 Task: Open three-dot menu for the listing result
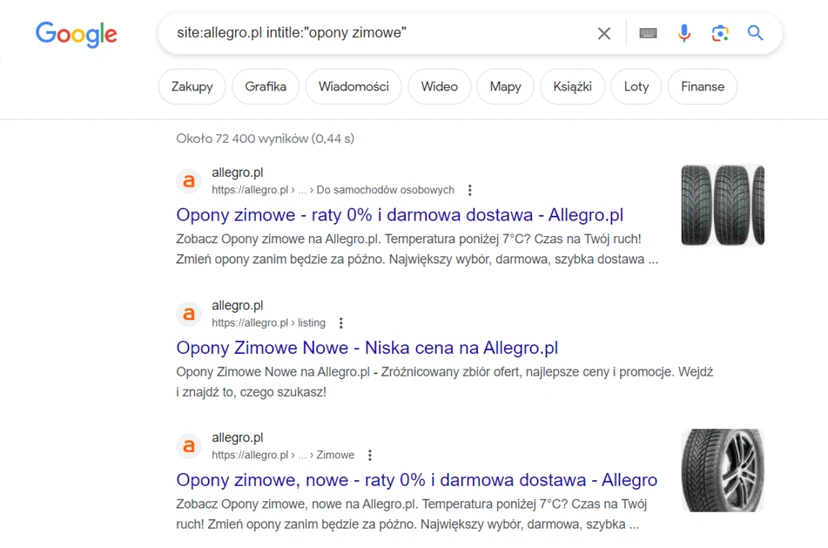point(341,323)
